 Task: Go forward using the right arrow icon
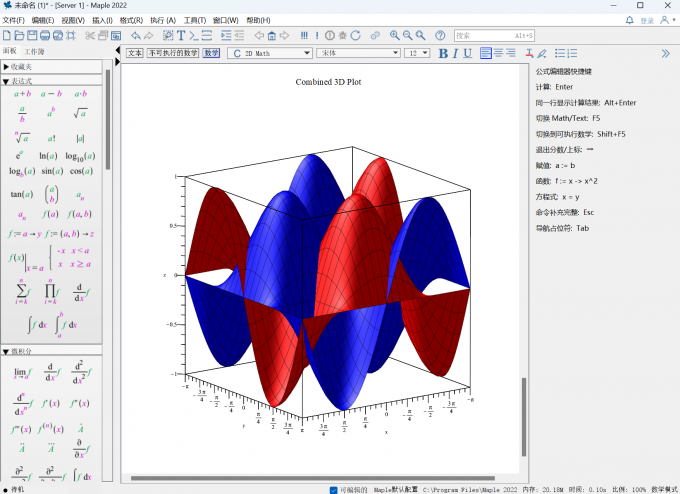point(284,36)
